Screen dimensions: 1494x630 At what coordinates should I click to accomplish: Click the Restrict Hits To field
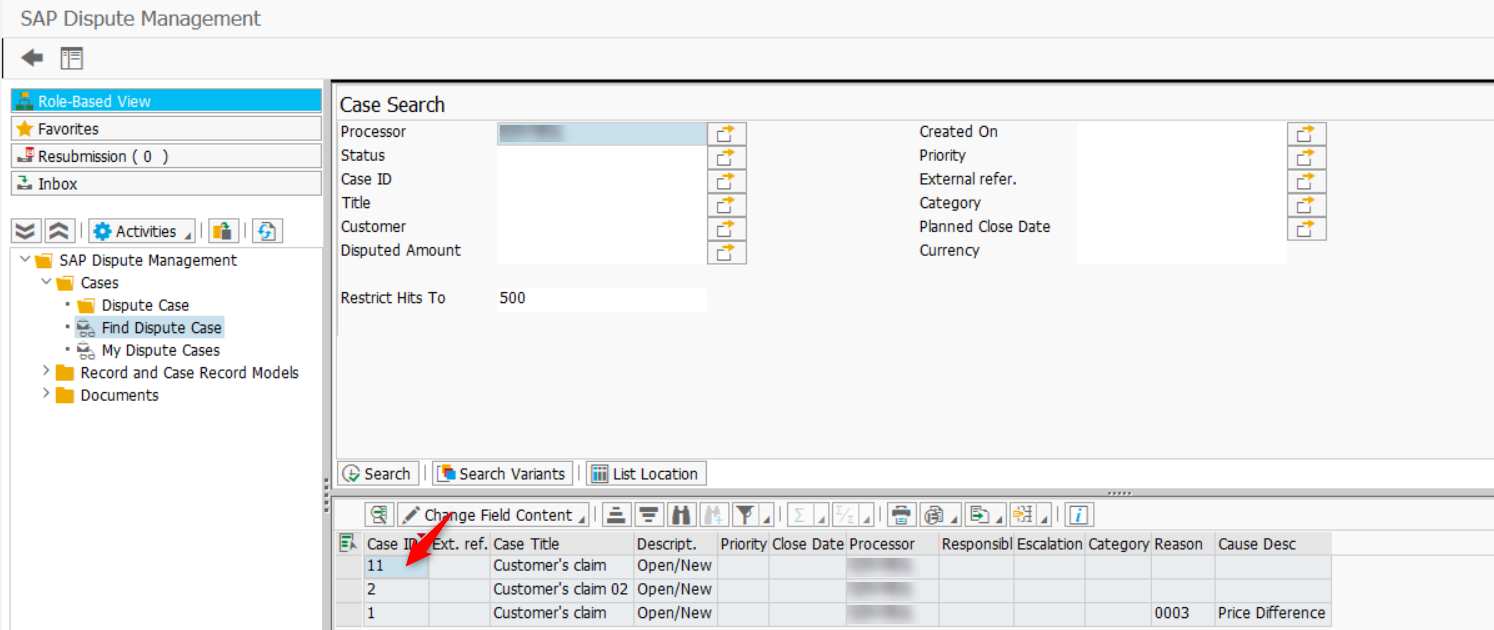coord(602,299)
